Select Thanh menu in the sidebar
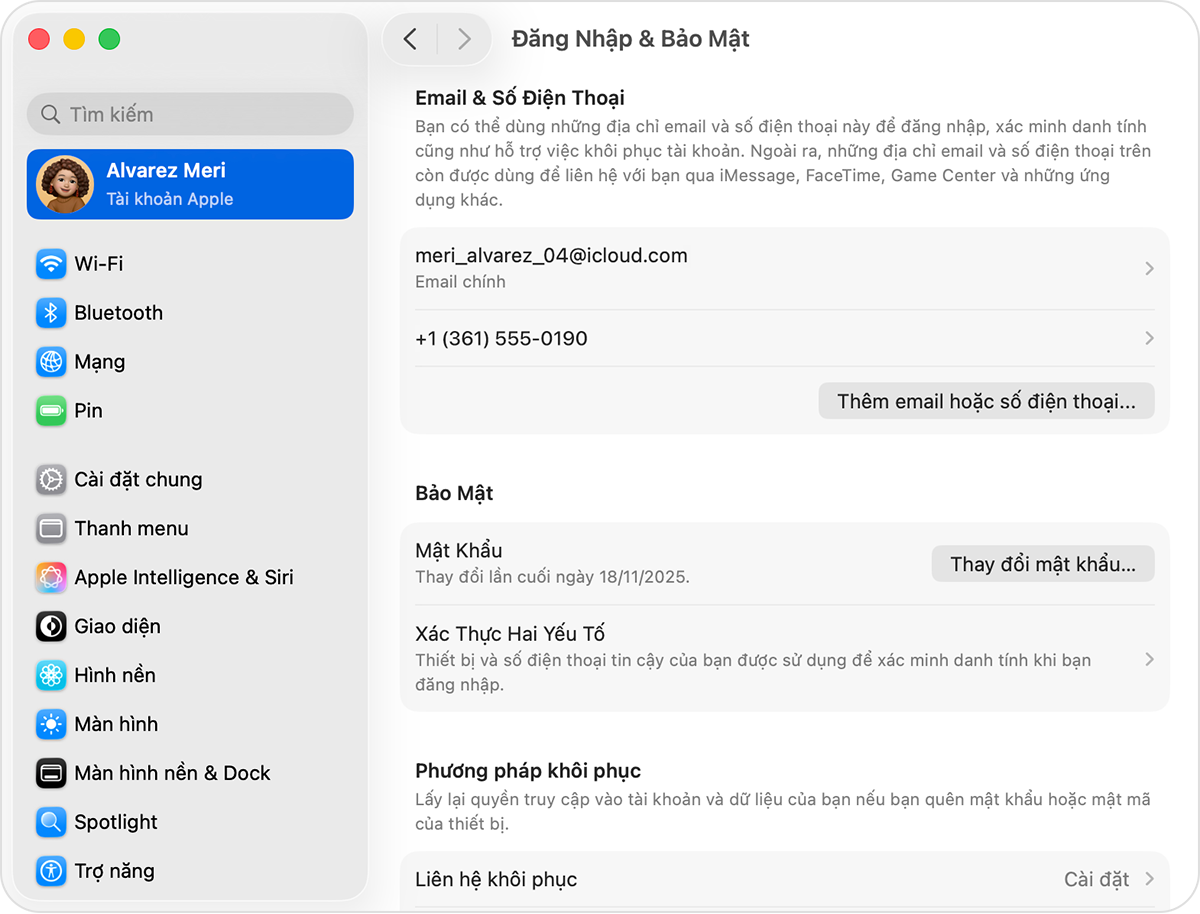Screen dimensions: 1200x914 pos(131,529)
